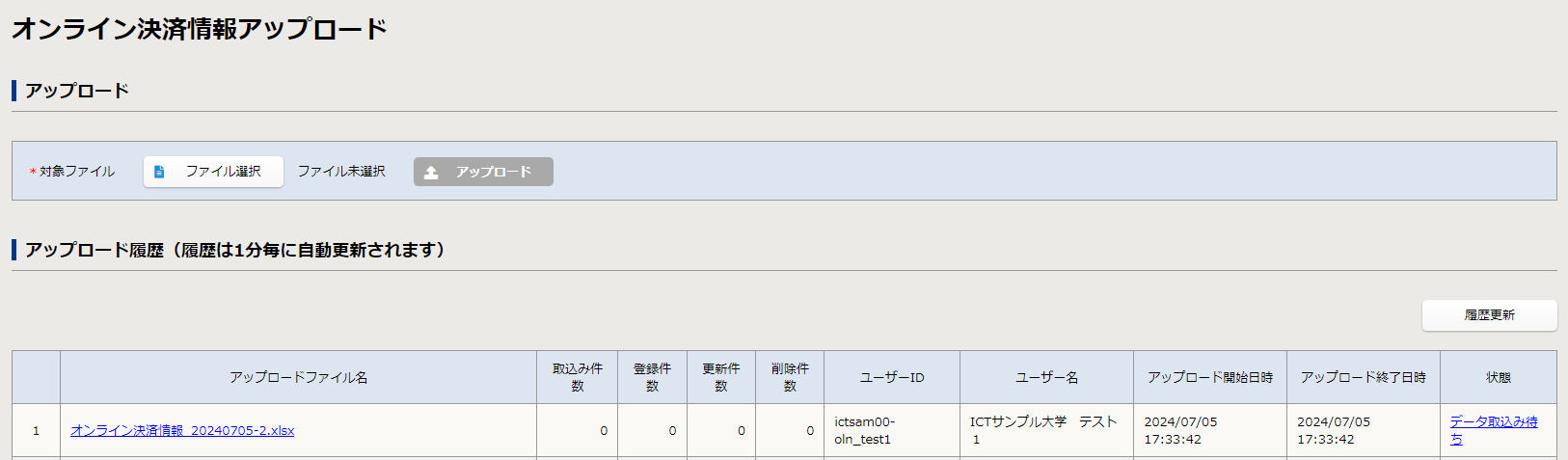
Task: Select the row number 1 cell
Action: pos(36,431)
